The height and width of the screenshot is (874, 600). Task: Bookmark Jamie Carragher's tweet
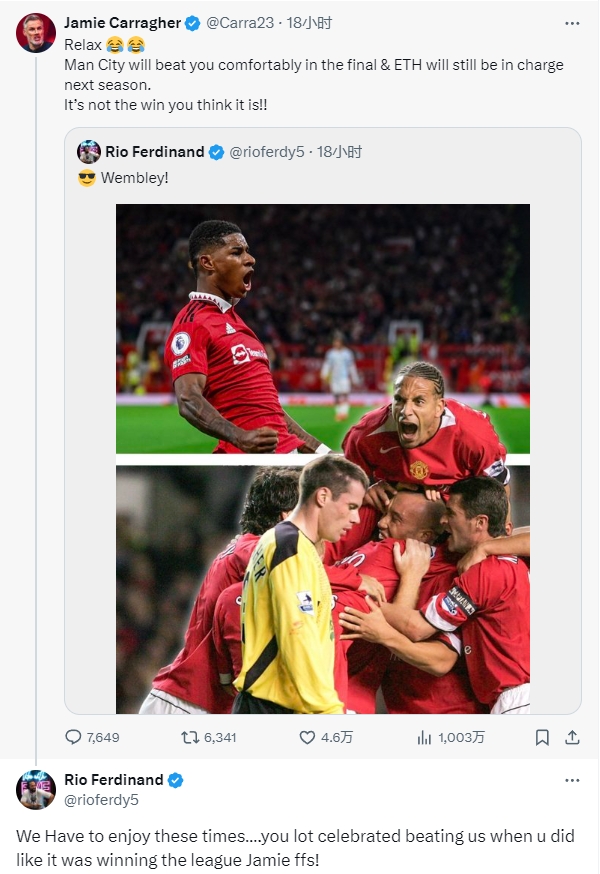[542, 737]
